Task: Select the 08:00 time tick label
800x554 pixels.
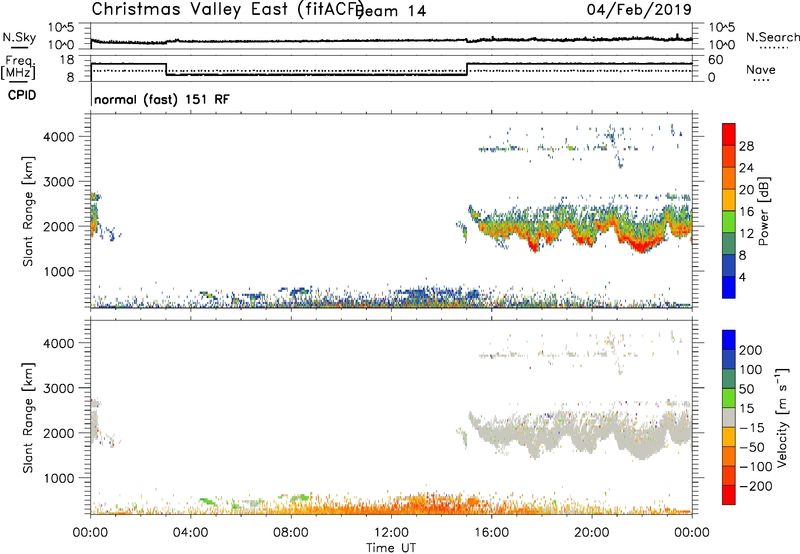Action: coord(290,533)
